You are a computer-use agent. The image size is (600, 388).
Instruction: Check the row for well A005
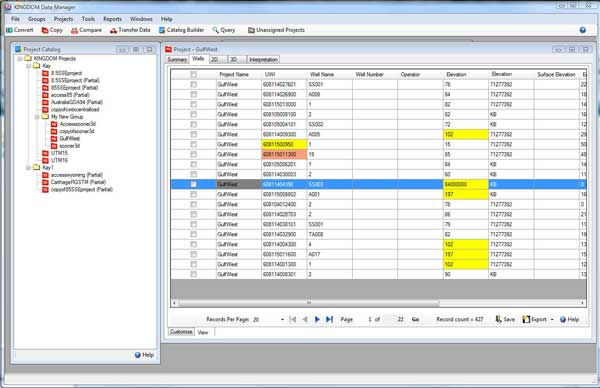[x=194, y=134]
